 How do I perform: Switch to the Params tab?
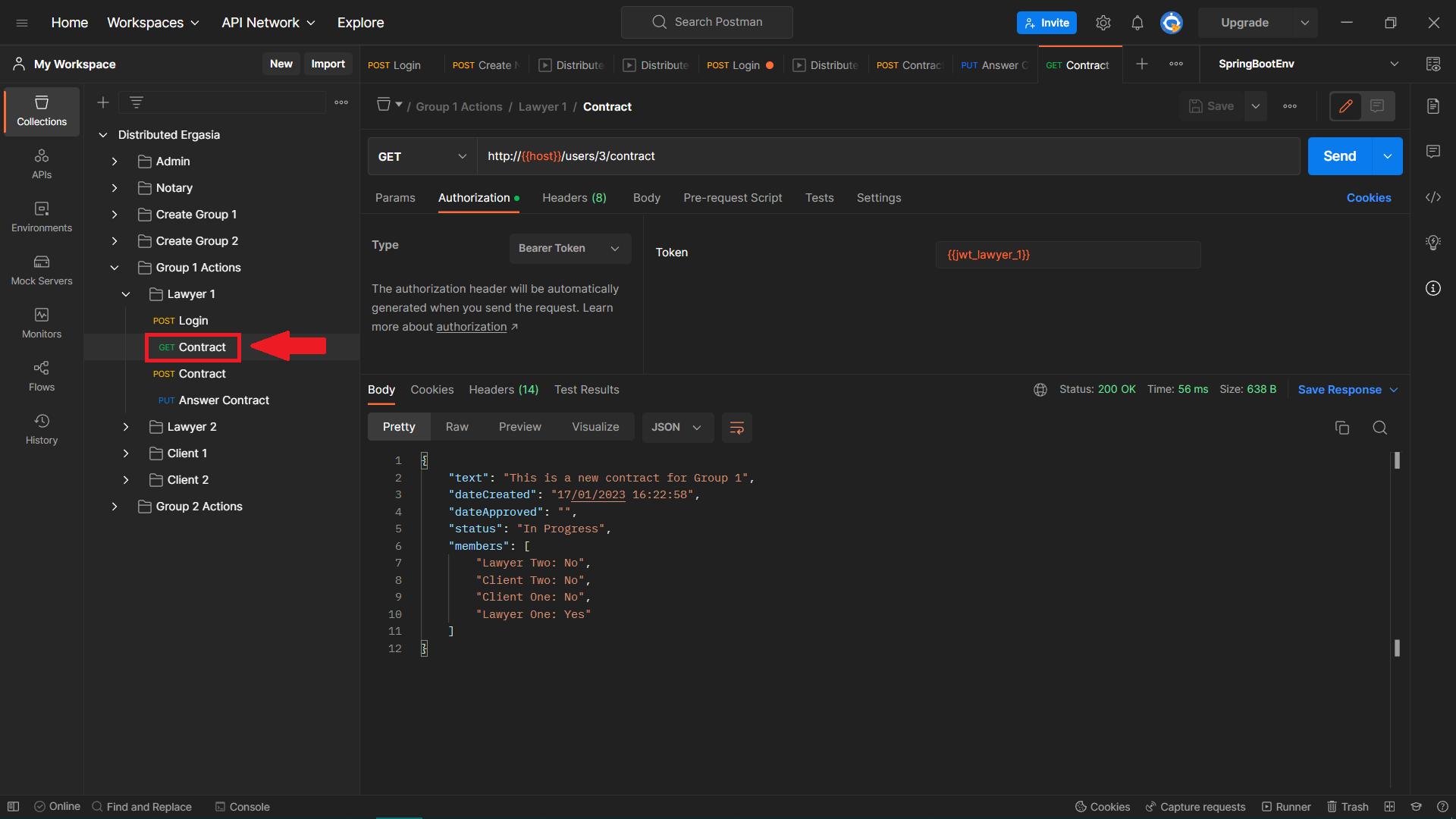click(395, 198)
